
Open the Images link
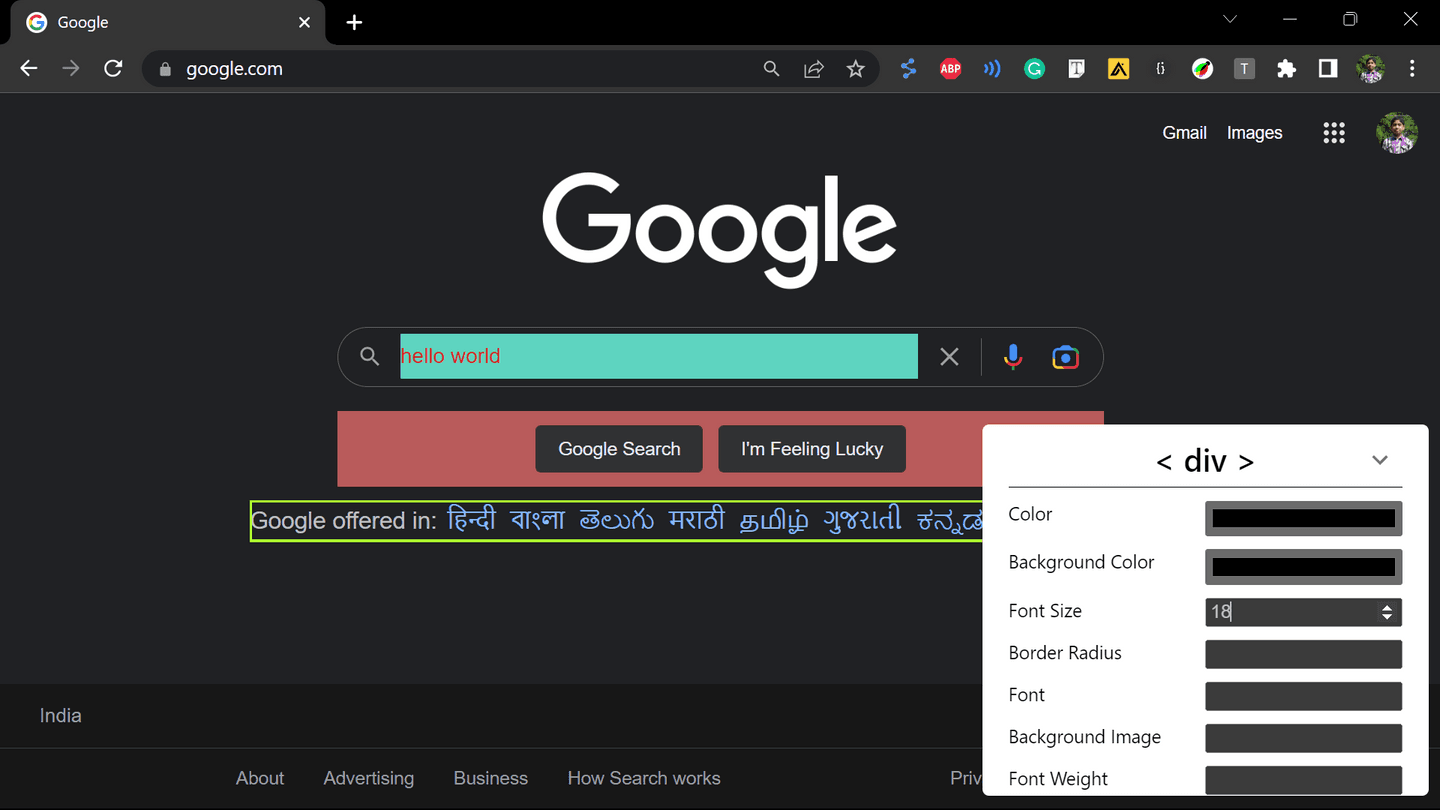click(1254, 133)
